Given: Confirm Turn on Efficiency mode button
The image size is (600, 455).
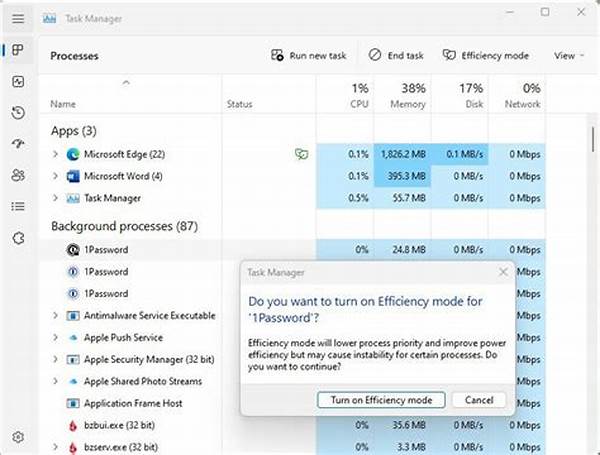Looking at the screenshot, I should (x=381, y=400).
